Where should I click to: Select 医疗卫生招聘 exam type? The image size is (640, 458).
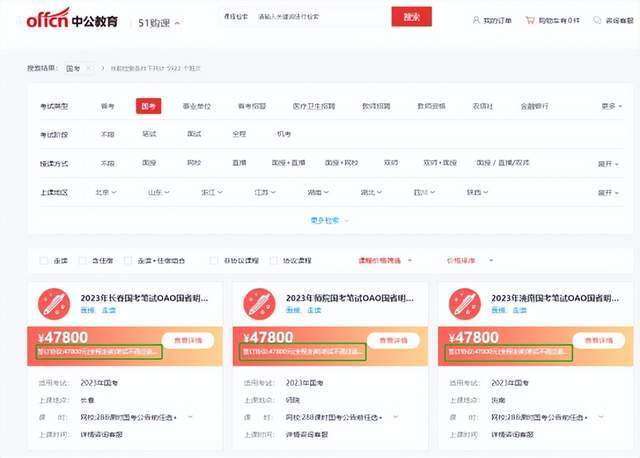point(314,105)
